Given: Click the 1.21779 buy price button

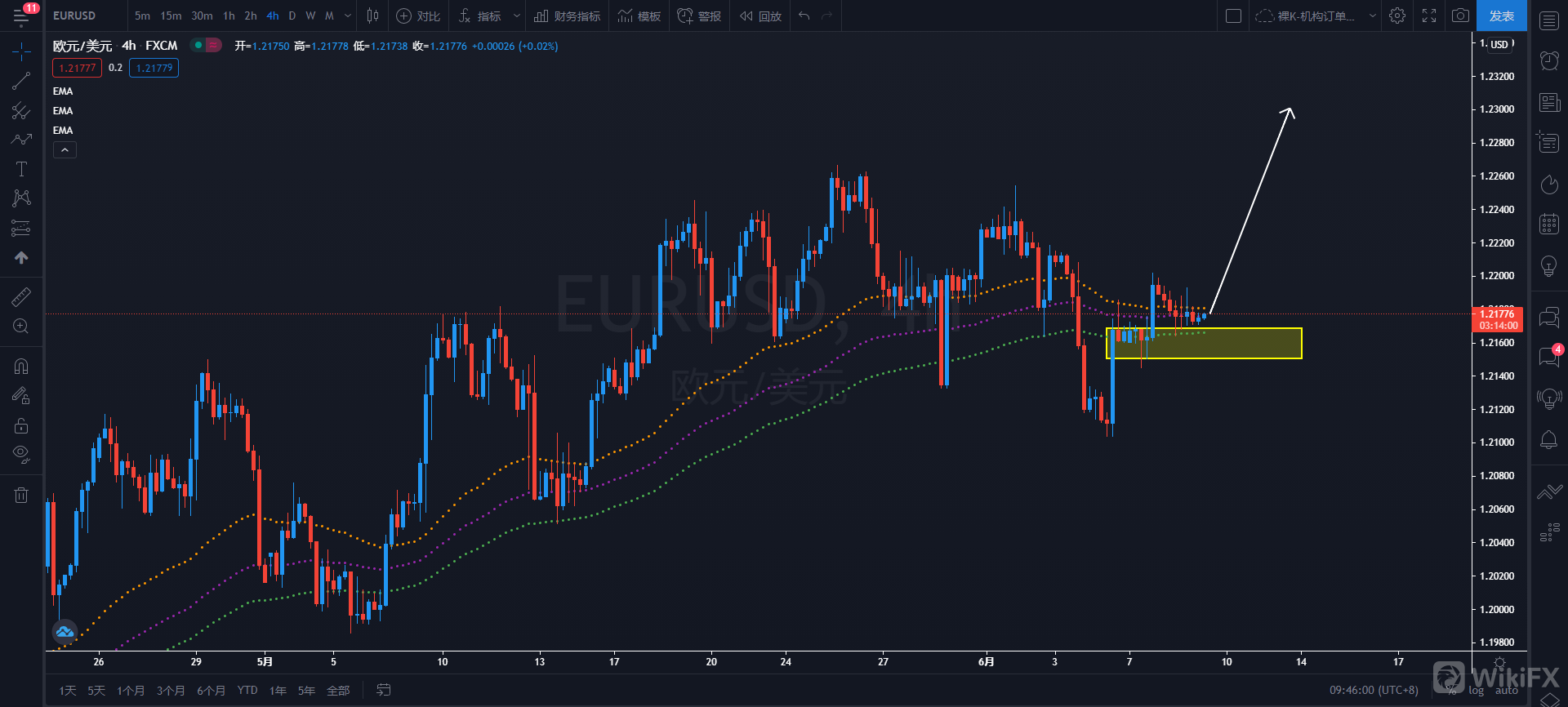Looking at the screenshot, I should point(154,68).
